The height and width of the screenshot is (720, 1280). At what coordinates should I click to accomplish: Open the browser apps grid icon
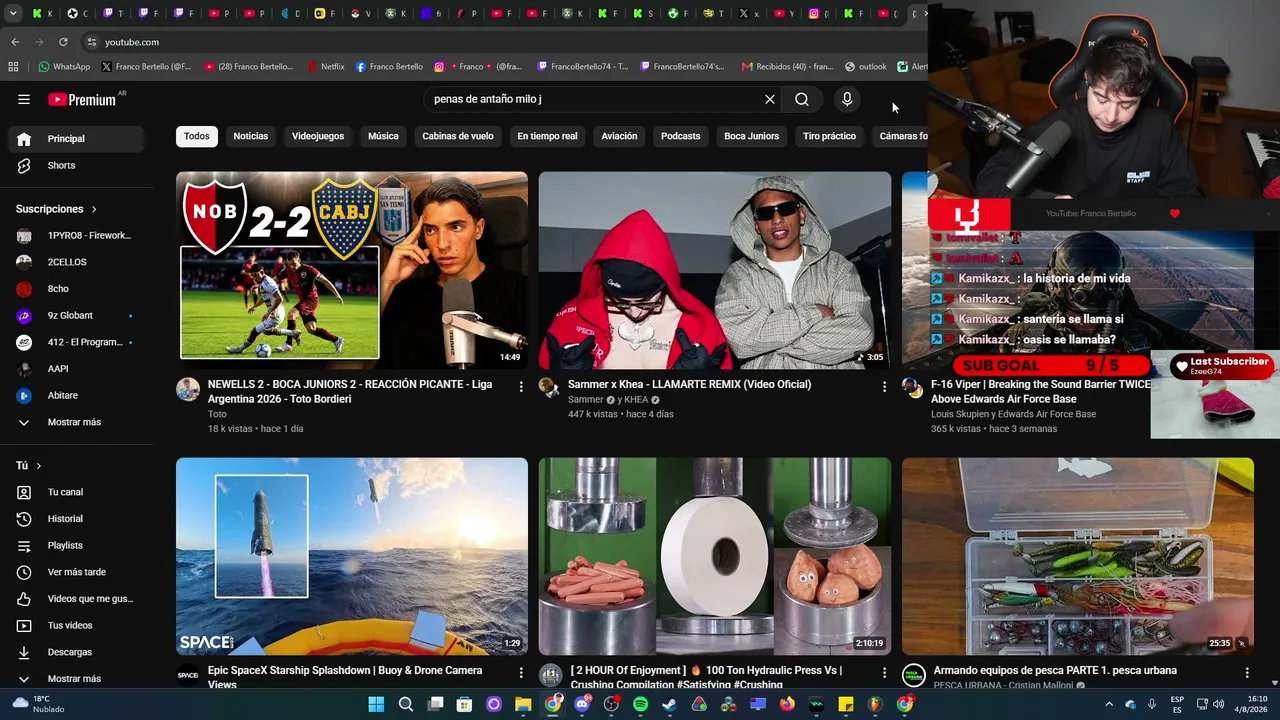[13, 67]
